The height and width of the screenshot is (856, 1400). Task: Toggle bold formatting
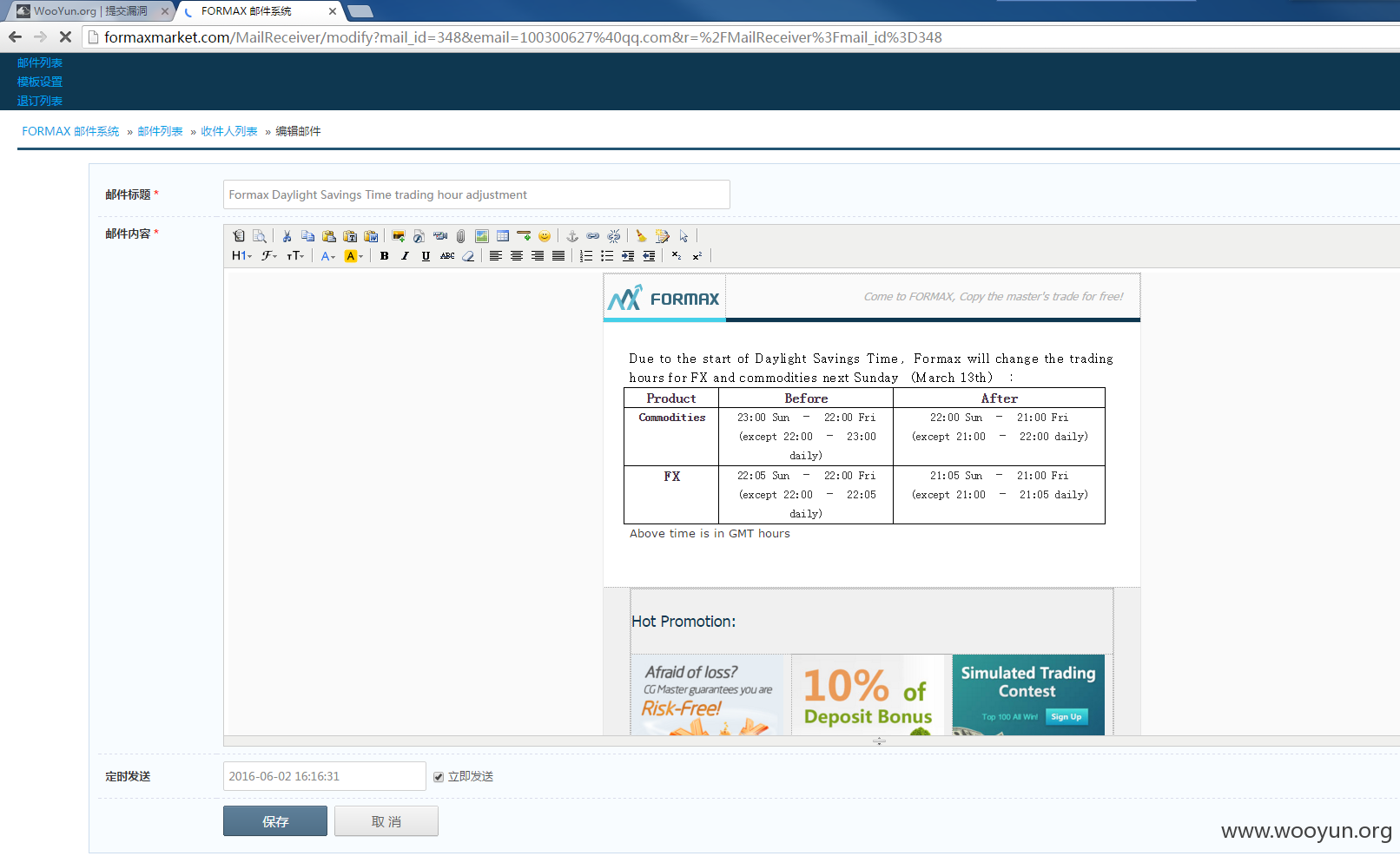[x=384, y=256]
